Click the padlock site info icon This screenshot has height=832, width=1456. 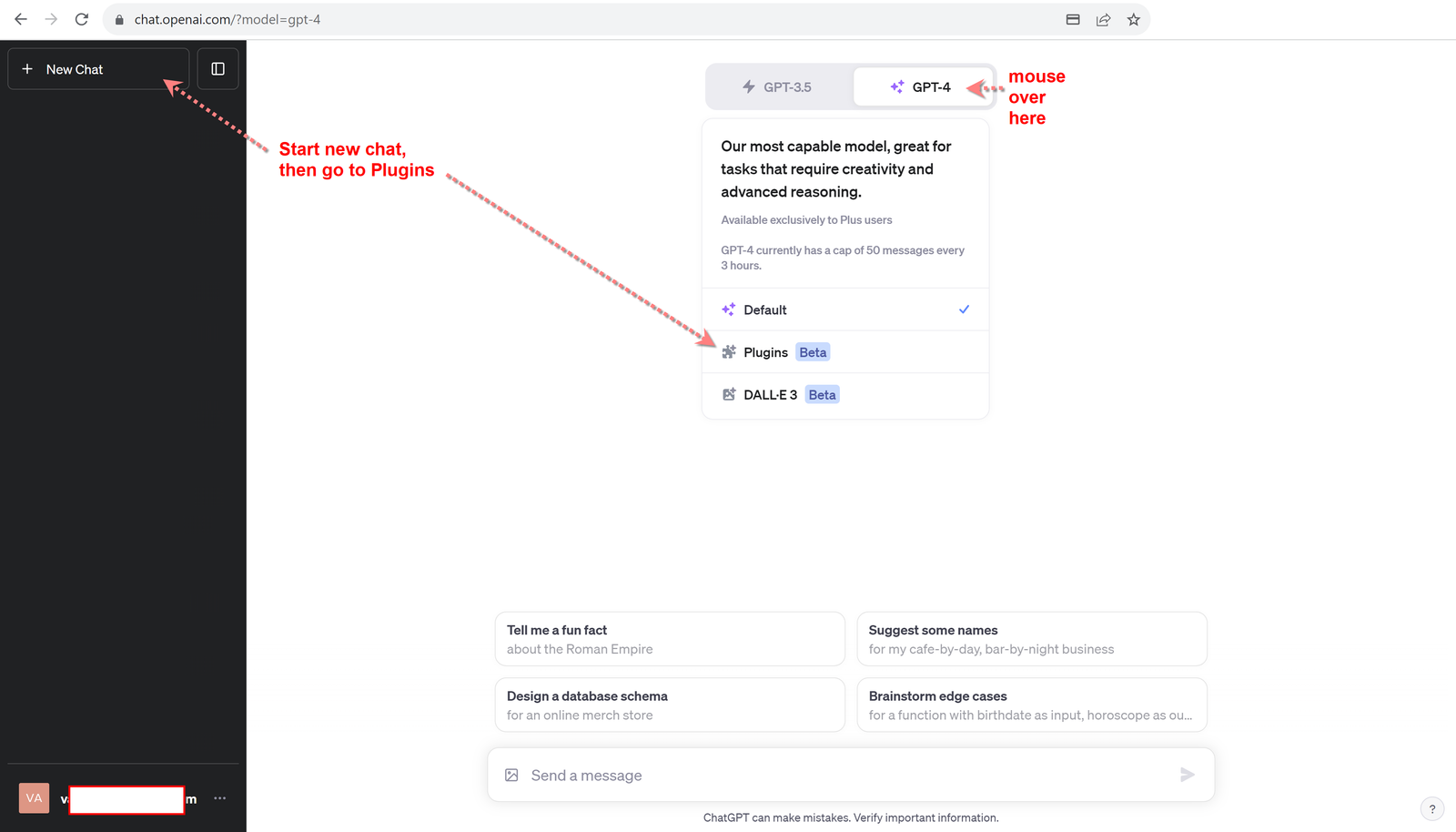point(119,19)
